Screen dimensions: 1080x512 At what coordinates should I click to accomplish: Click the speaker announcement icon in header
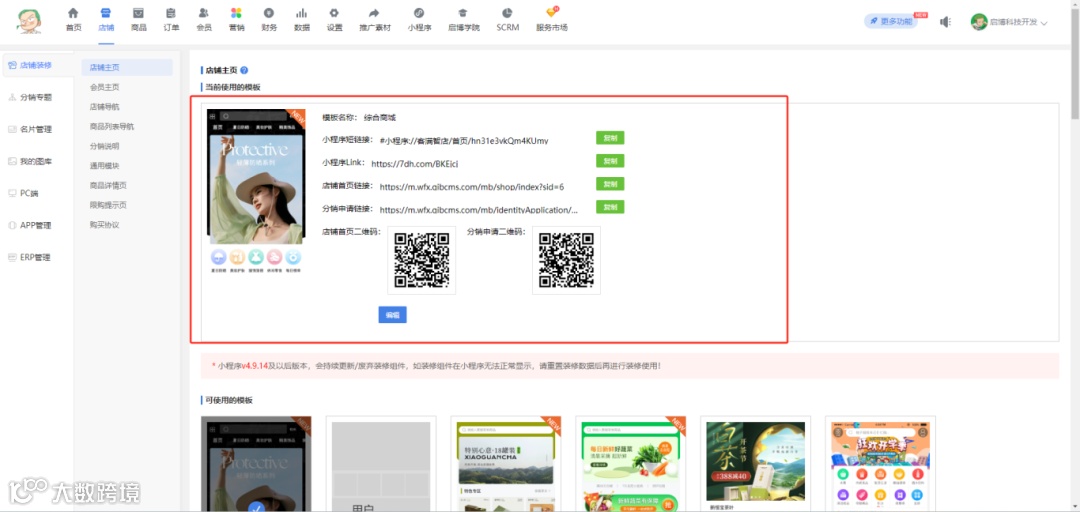point(945,22)
